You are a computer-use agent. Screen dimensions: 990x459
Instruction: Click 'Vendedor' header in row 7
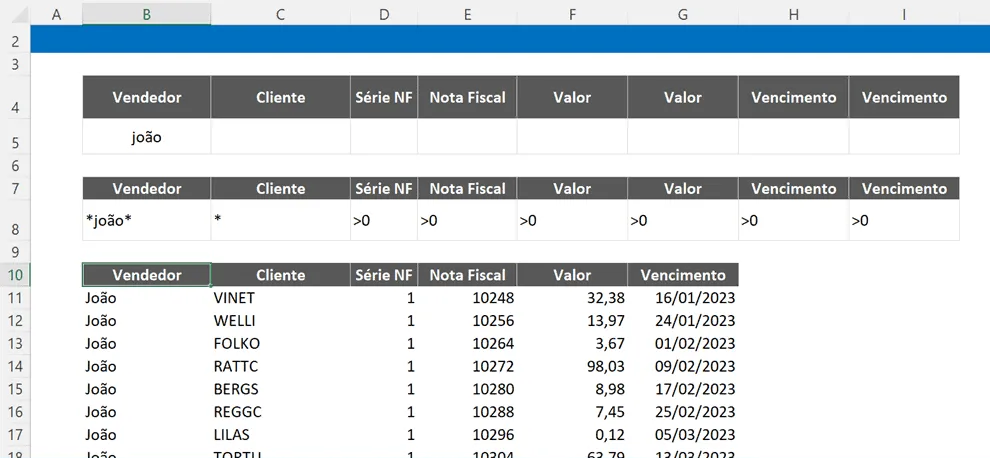coord(146,188)
